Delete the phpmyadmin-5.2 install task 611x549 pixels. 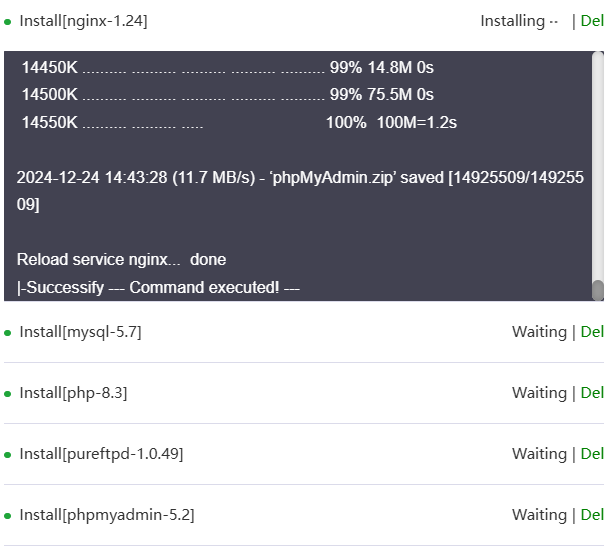pos(592,515)
